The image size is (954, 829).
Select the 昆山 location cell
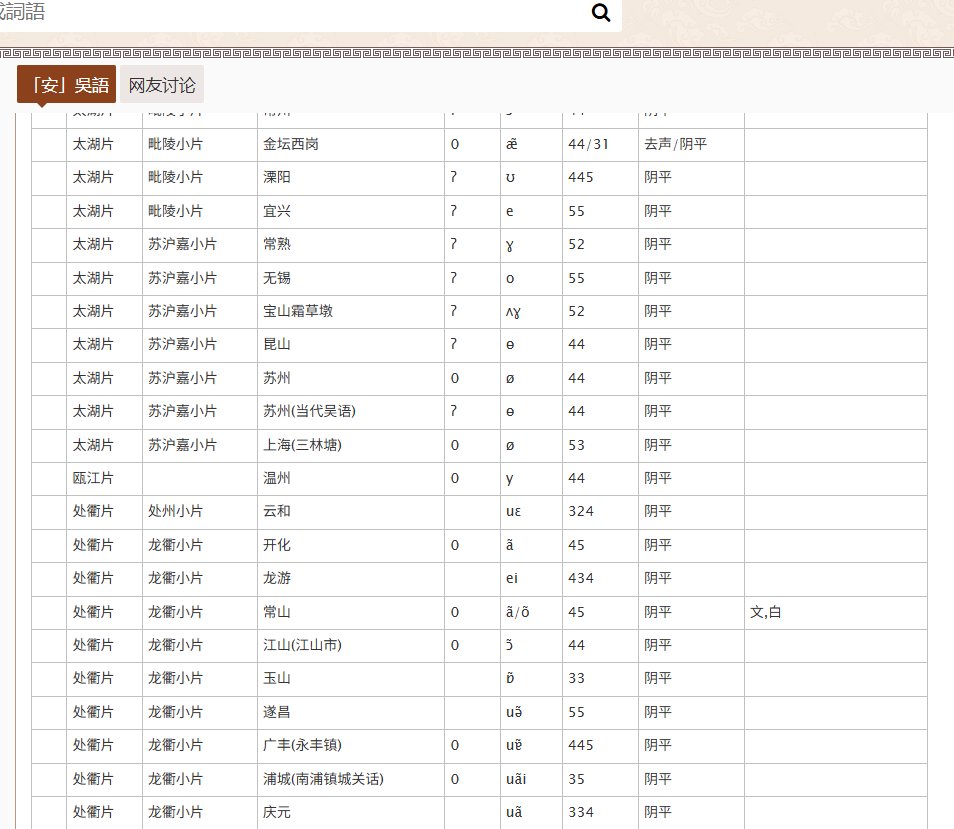(x=350, y=345)
